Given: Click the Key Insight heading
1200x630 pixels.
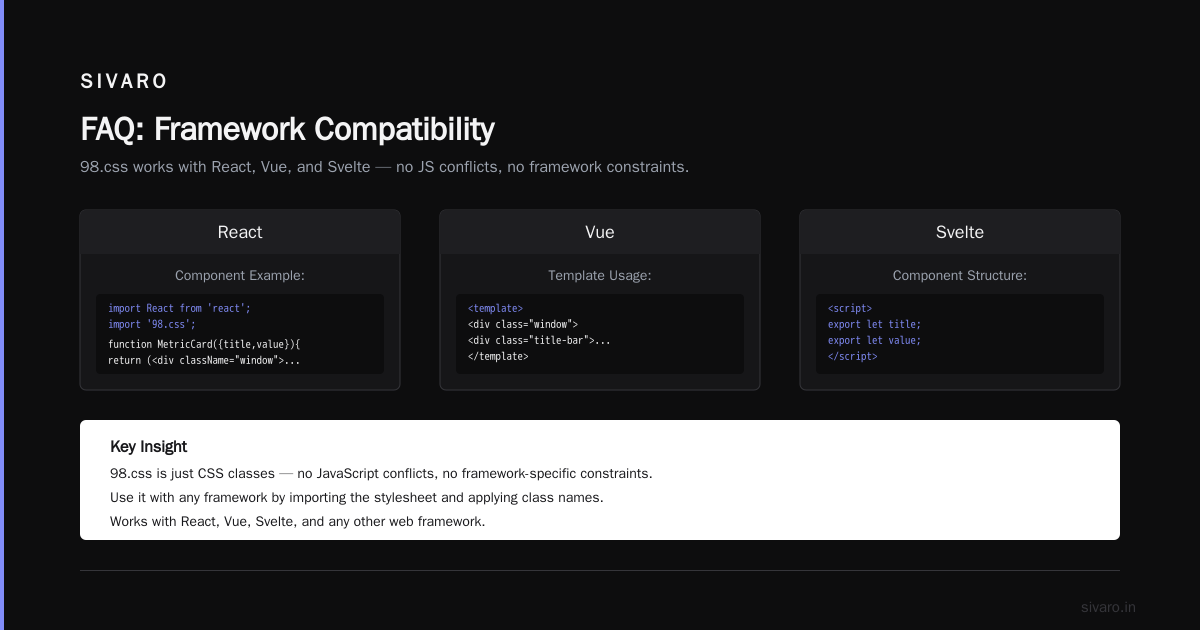Looking at the screenshot, I should click(x=149, y=447).
